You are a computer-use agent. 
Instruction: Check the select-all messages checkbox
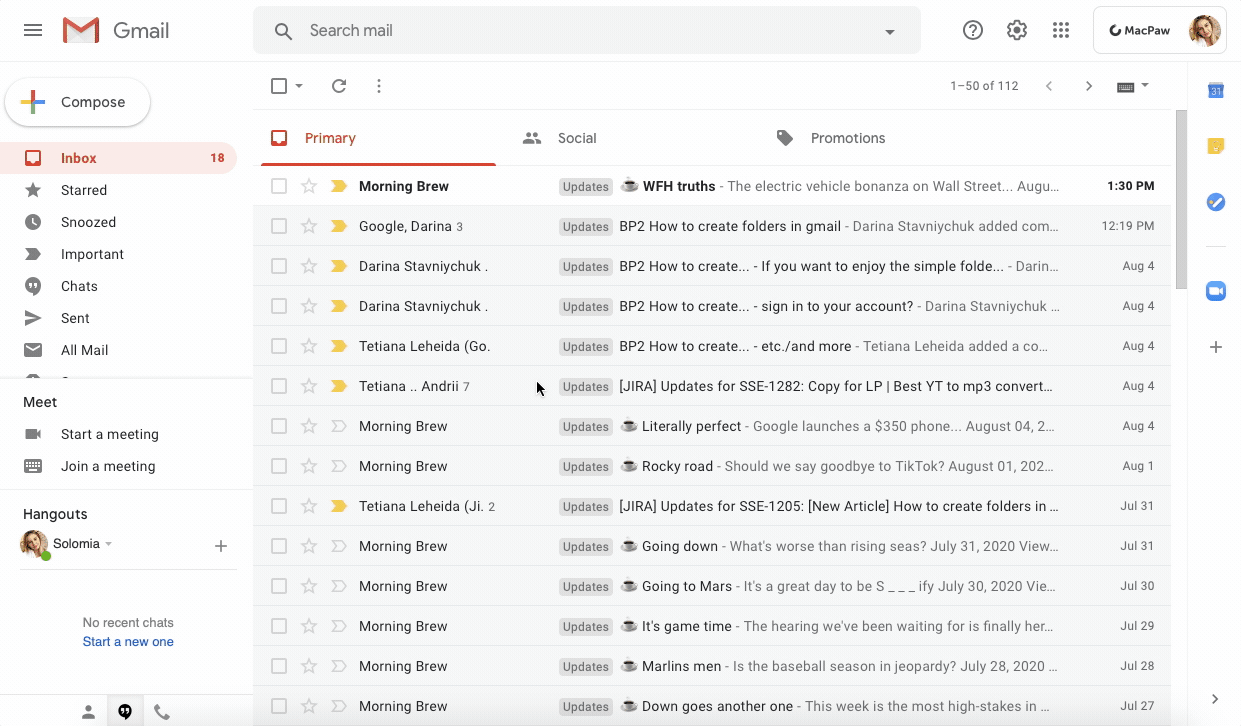[x=277, y=86]
